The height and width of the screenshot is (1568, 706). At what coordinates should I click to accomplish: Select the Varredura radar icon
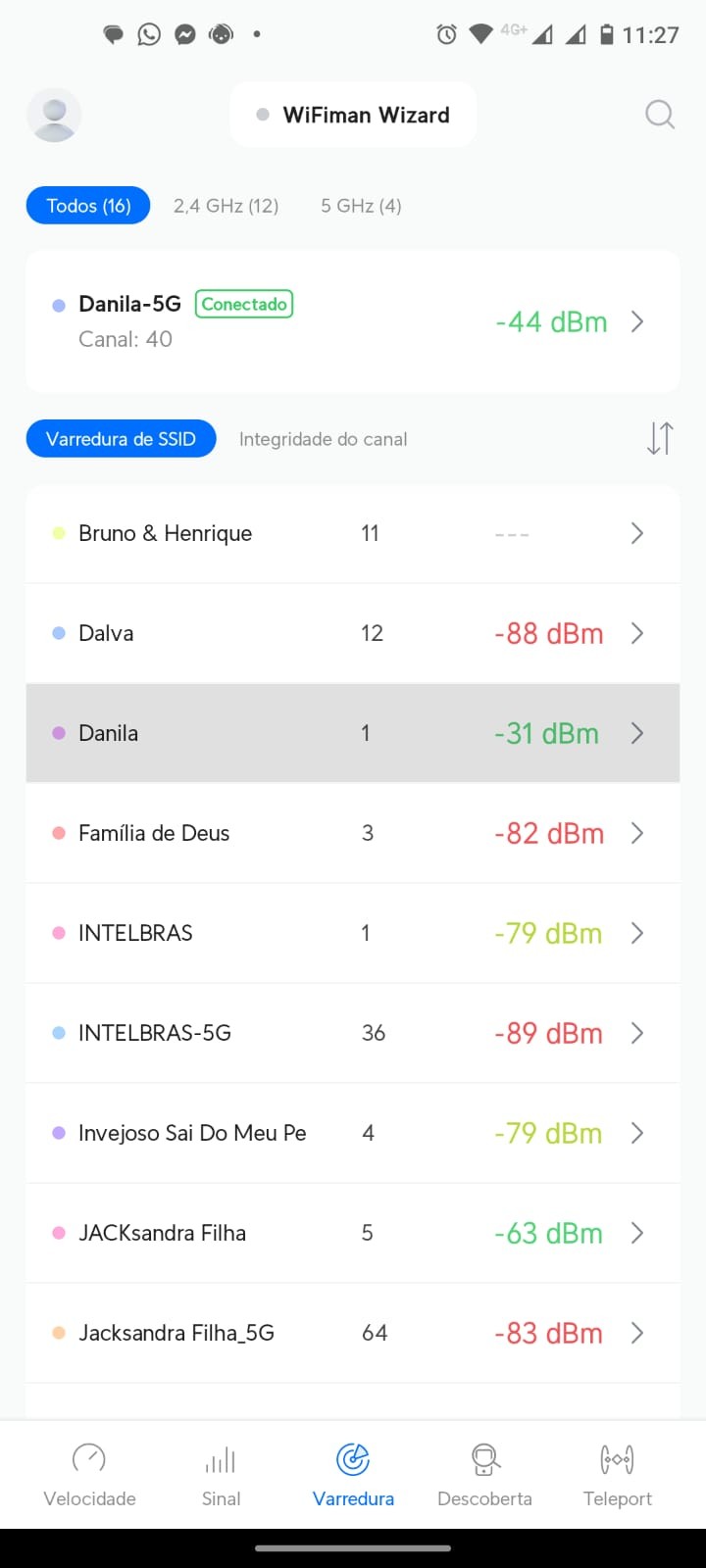pyautogui.click(x=353, y=1459)
